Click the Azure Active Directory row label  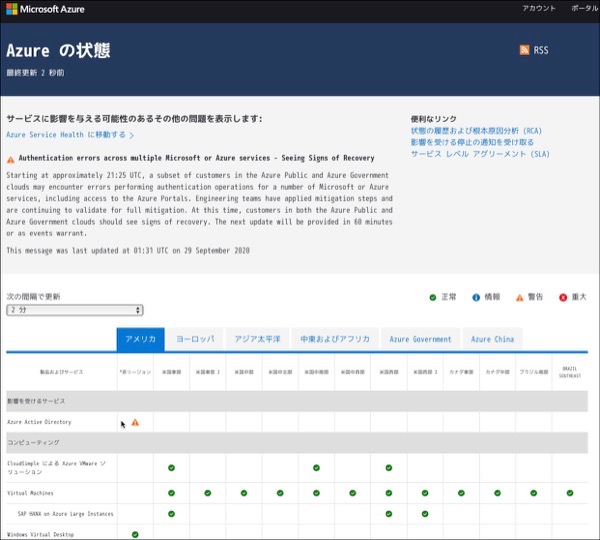pos(39,422)
